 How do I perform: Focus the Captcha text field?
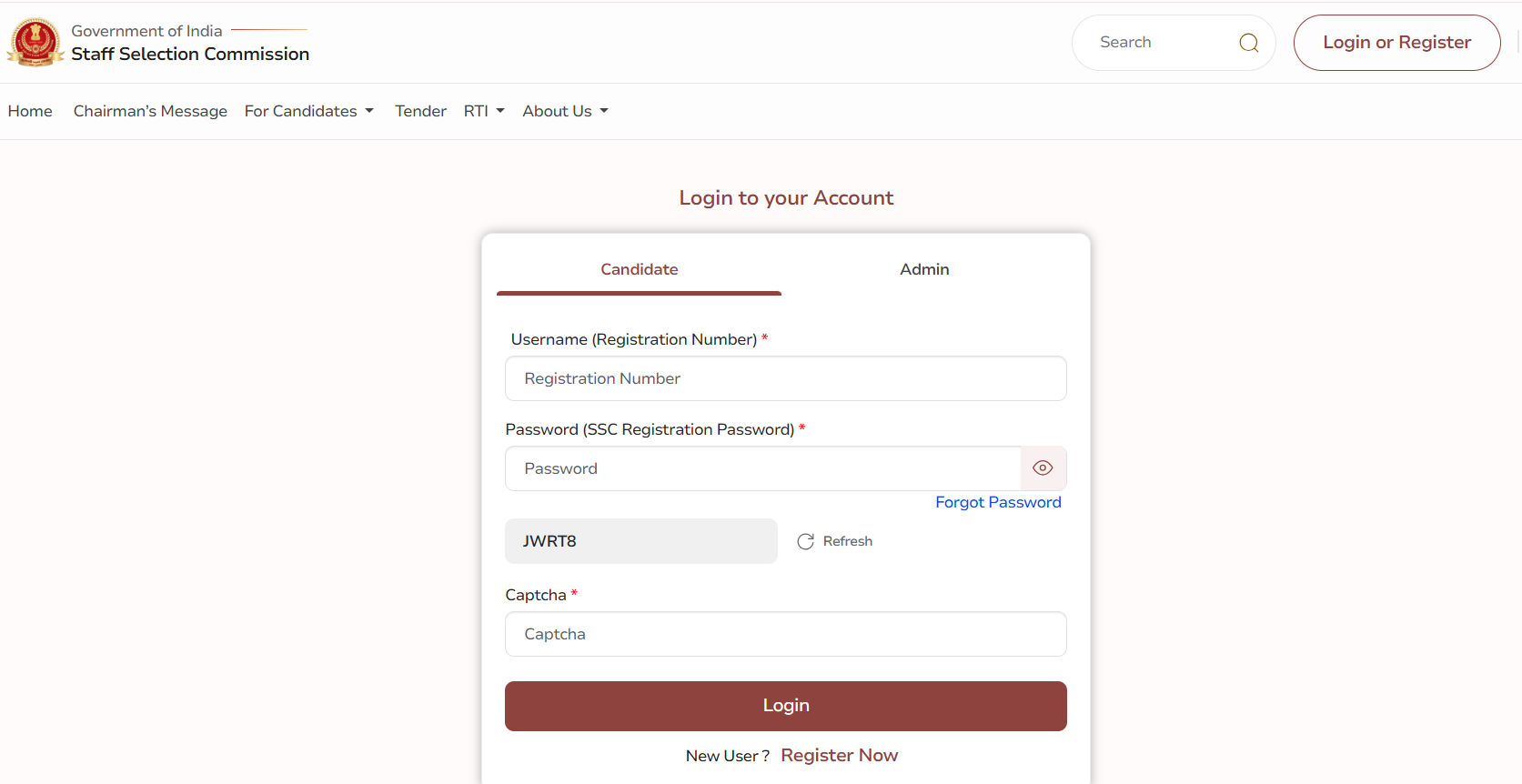[x=785, y=634]
